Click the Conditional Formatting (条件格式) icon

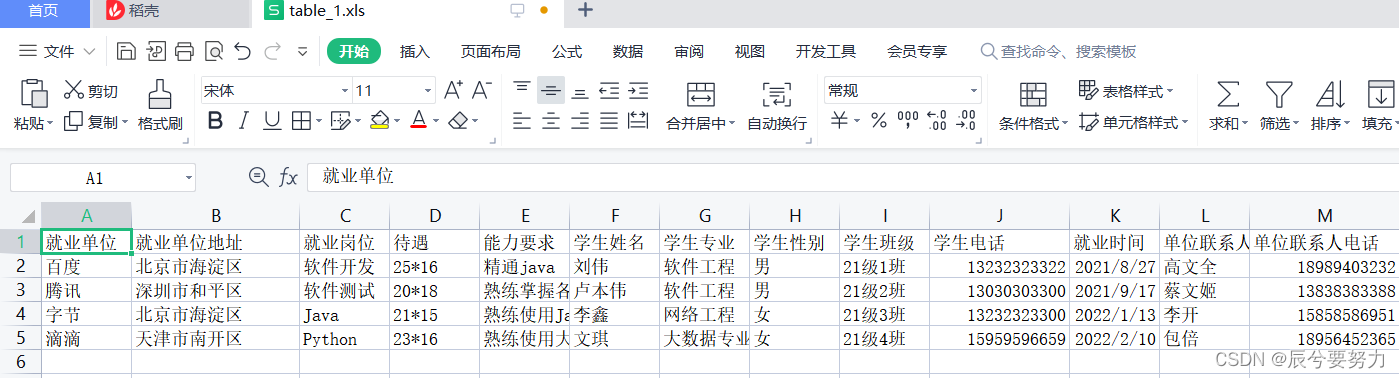coord(1033,95)
